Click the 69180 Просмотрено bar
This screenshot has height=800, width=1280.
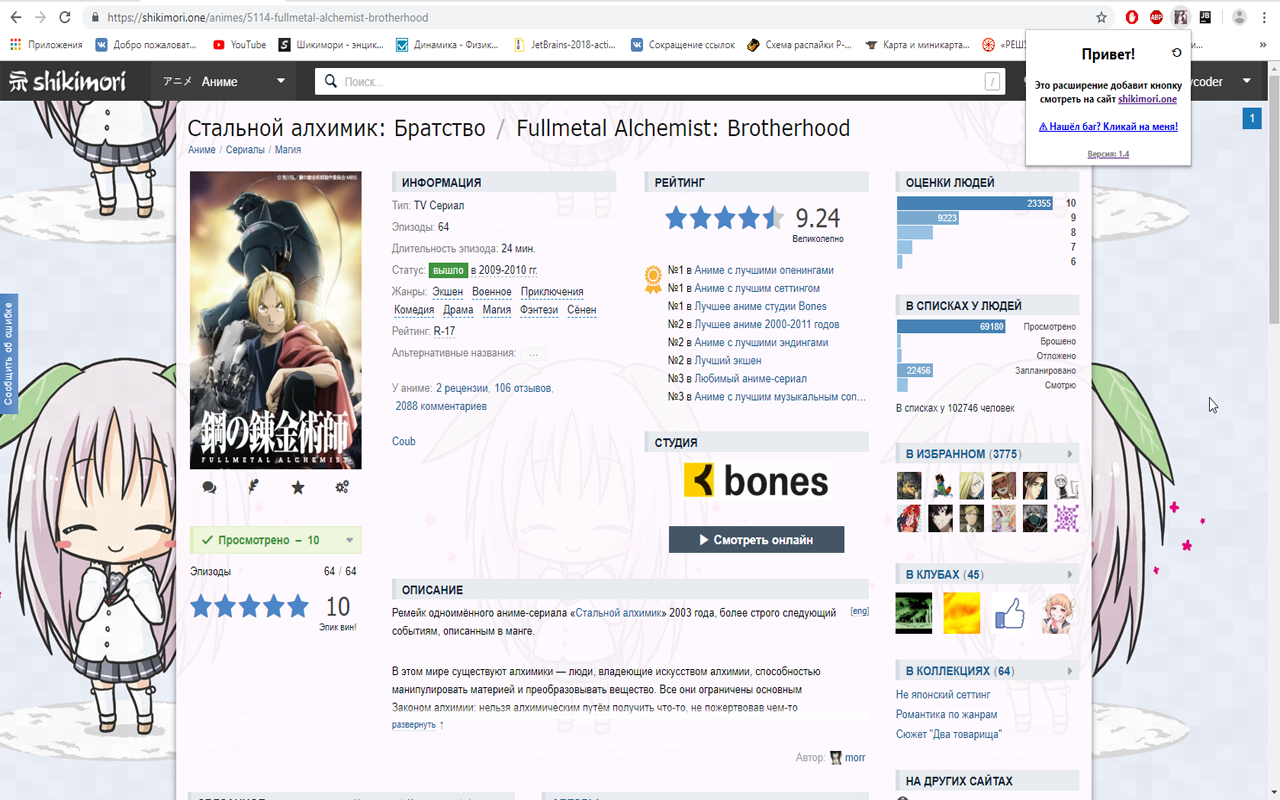click(x=951, y=327)
